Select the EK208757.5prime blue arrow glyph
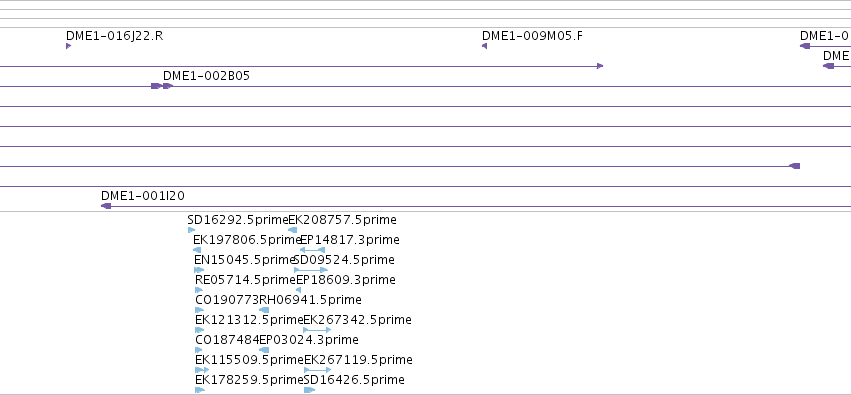 tap(293, 230)
